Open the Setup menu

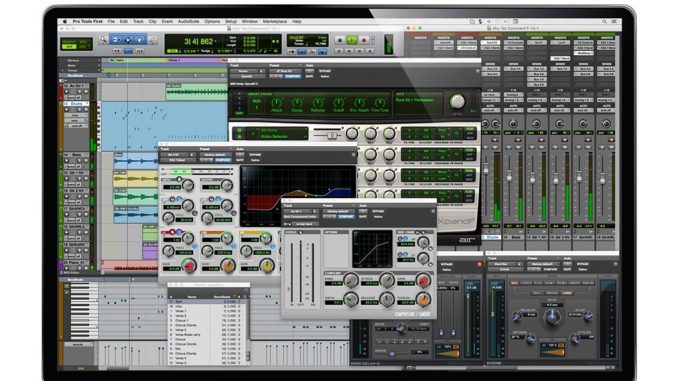tap(231, 21)
